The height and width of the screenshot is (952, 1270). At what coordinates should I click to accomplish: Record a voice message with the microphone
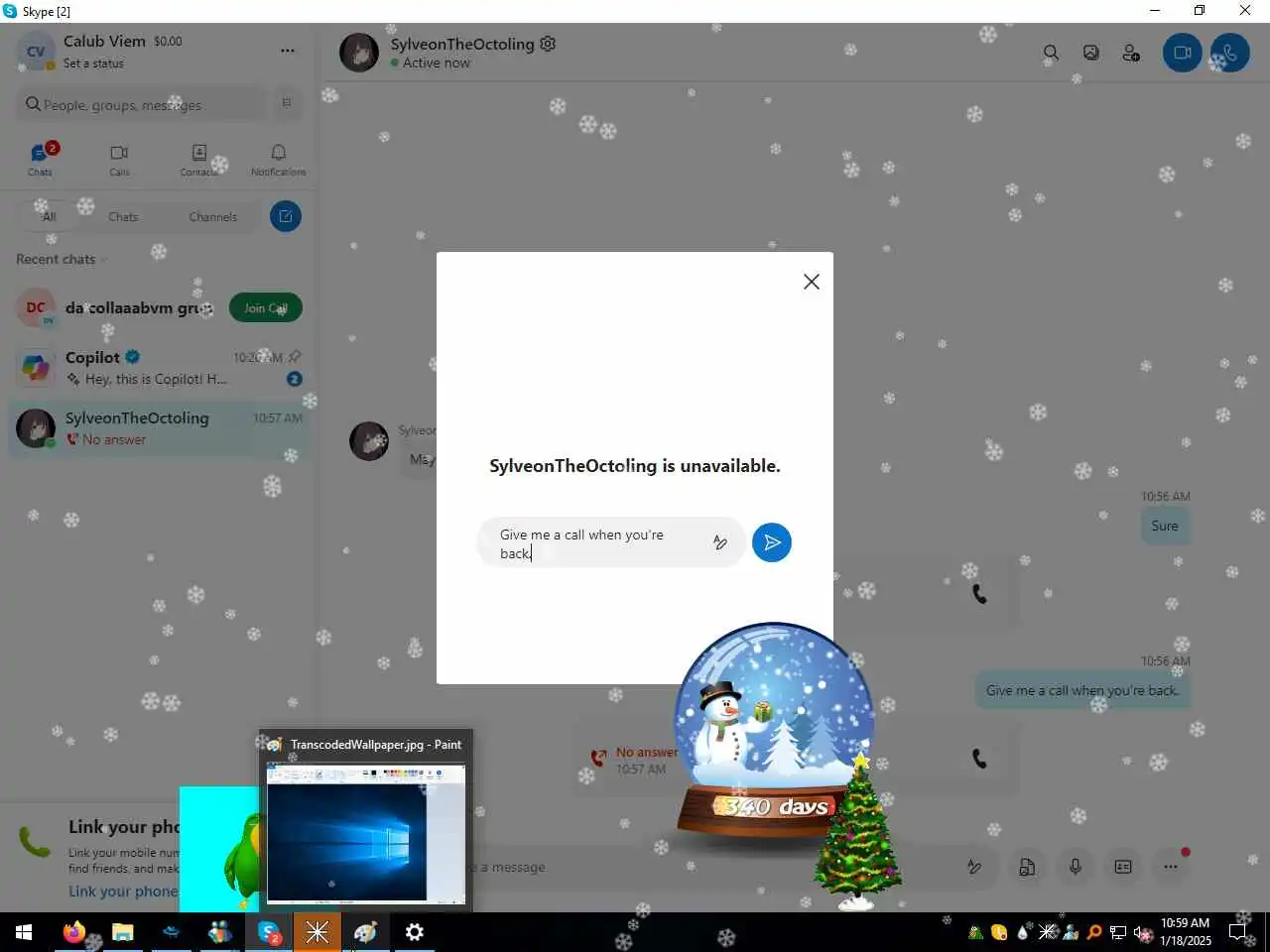pyautogui.click(x=1075, y=867)
